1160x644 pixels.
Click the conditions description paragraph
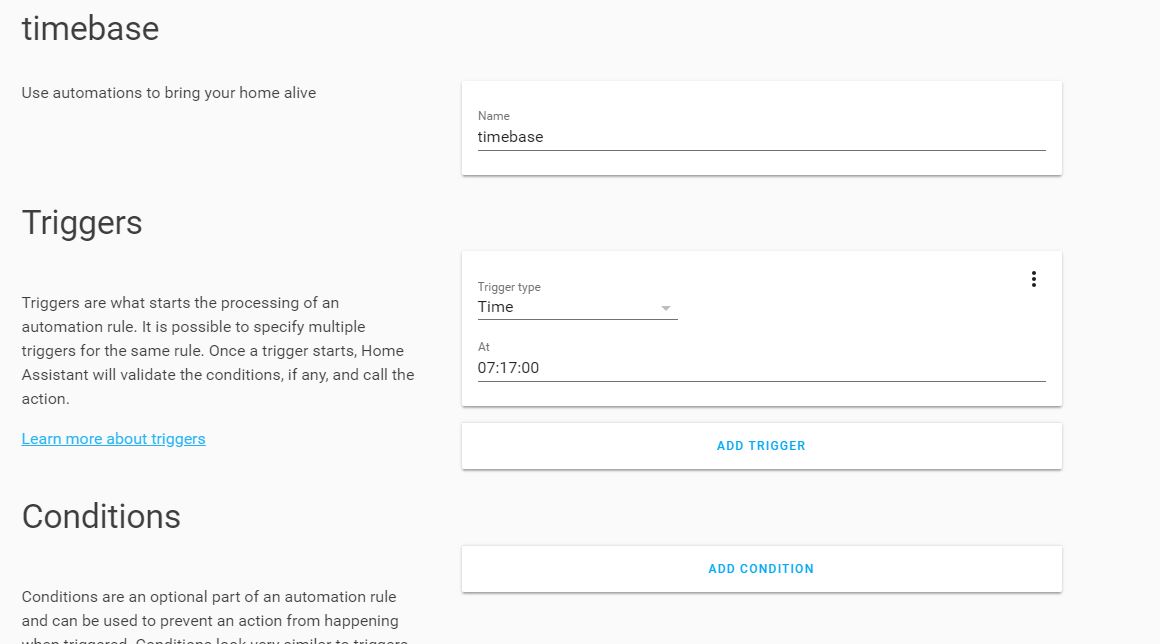click(x=215, y=618)
